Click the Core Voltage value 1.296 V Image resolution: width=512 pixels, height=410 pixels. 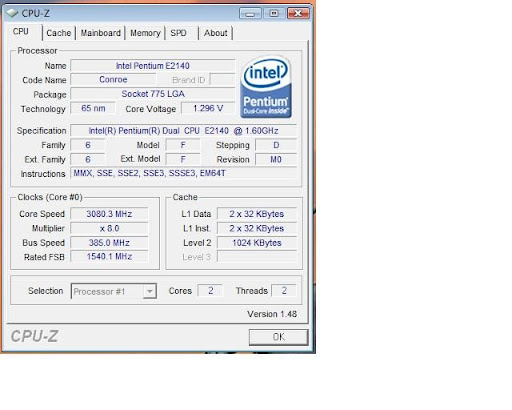208,108
